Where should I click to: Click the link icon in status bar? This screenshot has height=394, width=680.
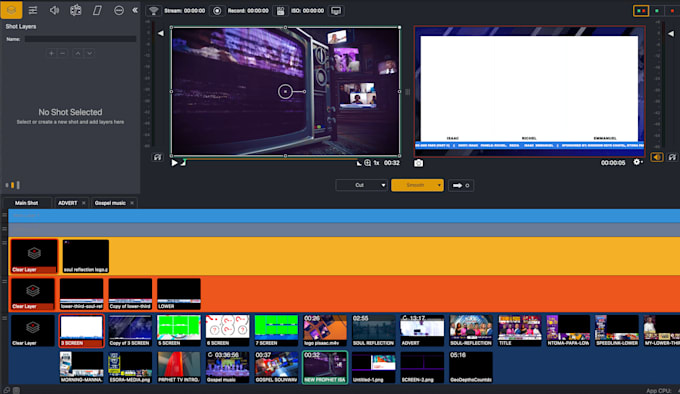coord(7,390)
